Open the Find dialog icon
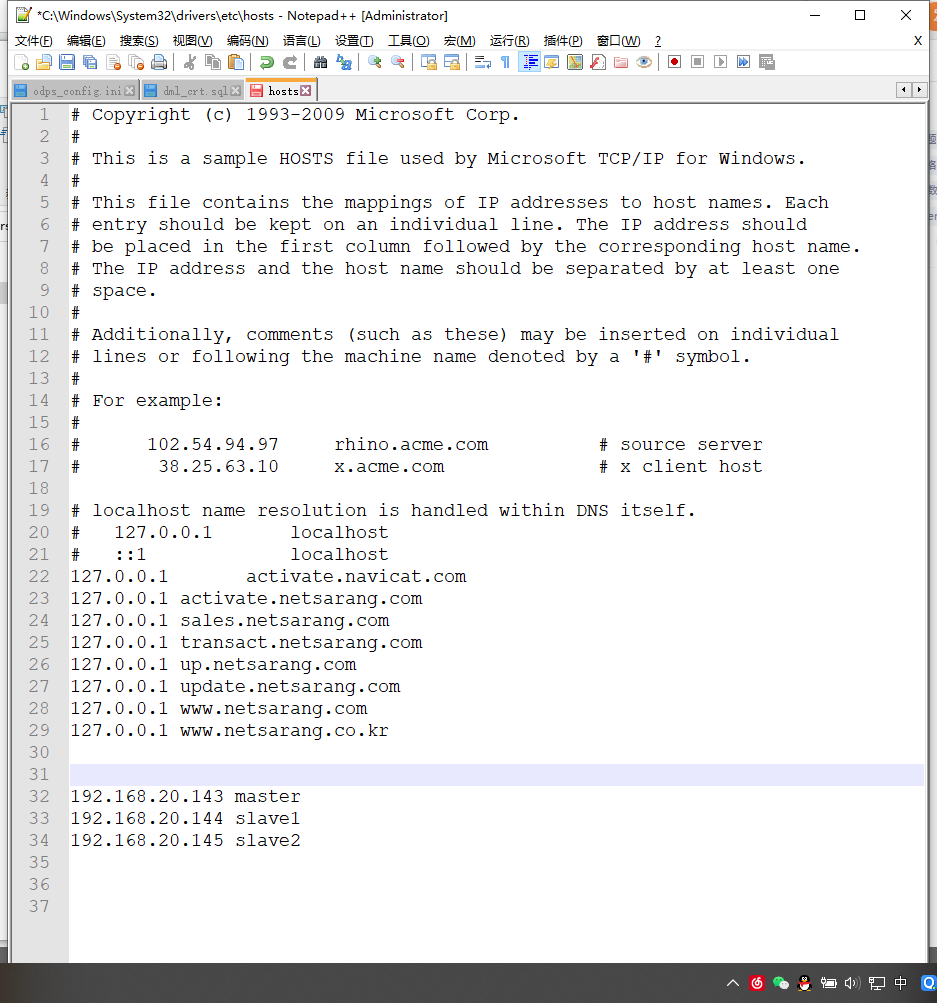This screenshot has height=1003, width=937. (x=318, y=62)
